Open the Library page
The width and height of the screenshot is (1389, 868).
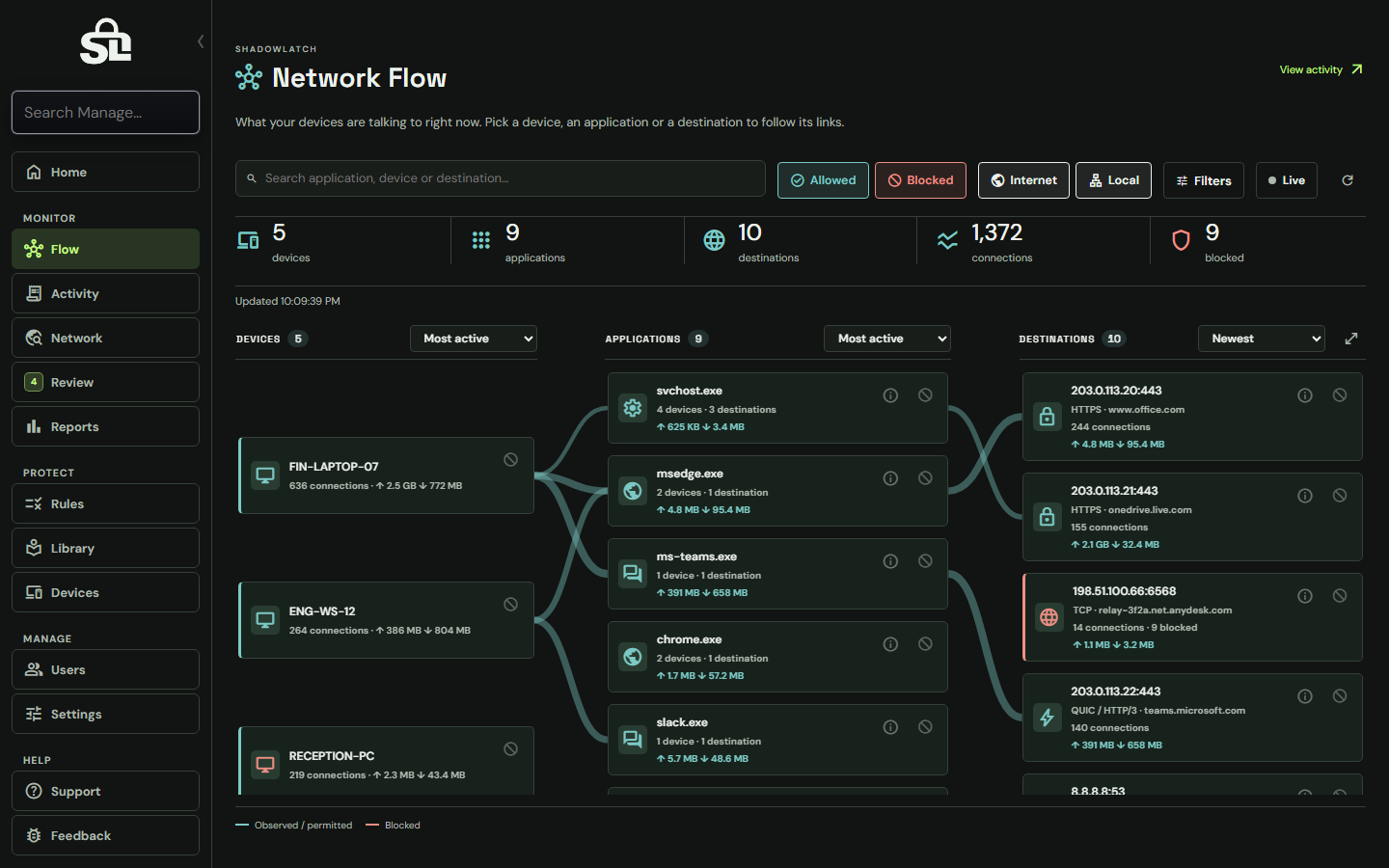pos(105,548)
